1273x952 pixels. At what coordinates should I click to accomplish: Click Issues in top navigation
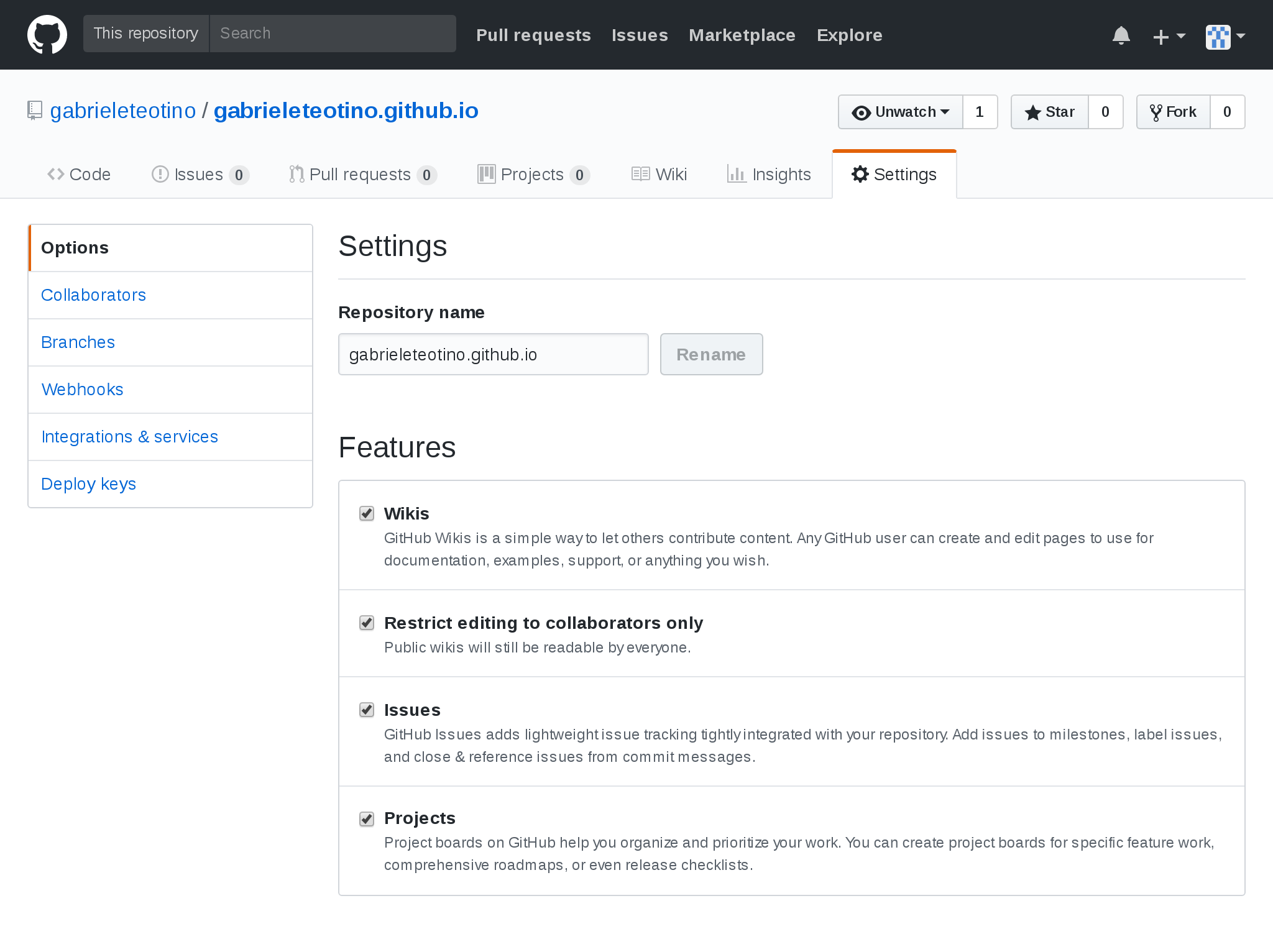[640, 35]
